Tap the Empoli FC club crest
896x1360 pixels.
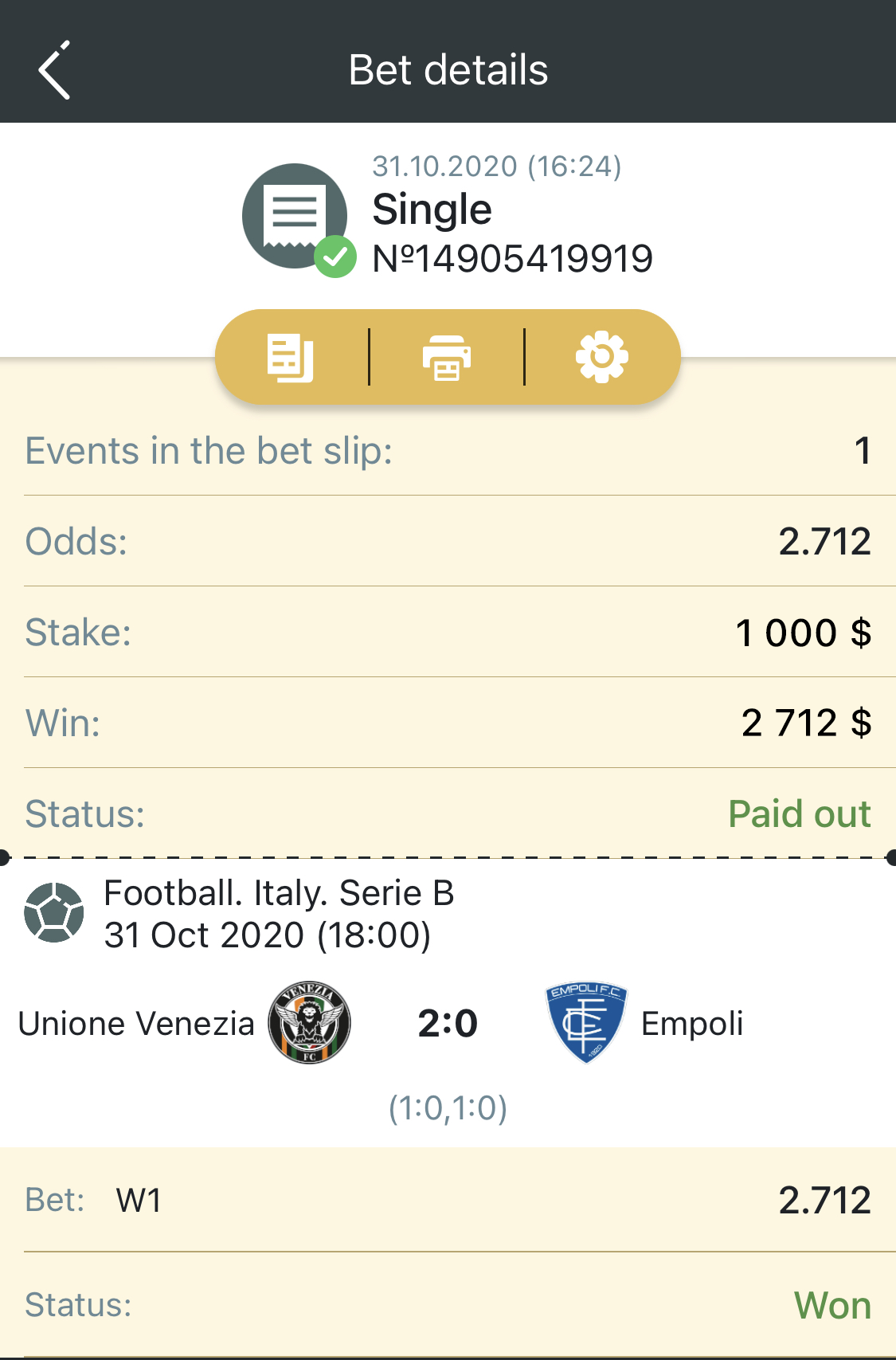(586, 1023)
